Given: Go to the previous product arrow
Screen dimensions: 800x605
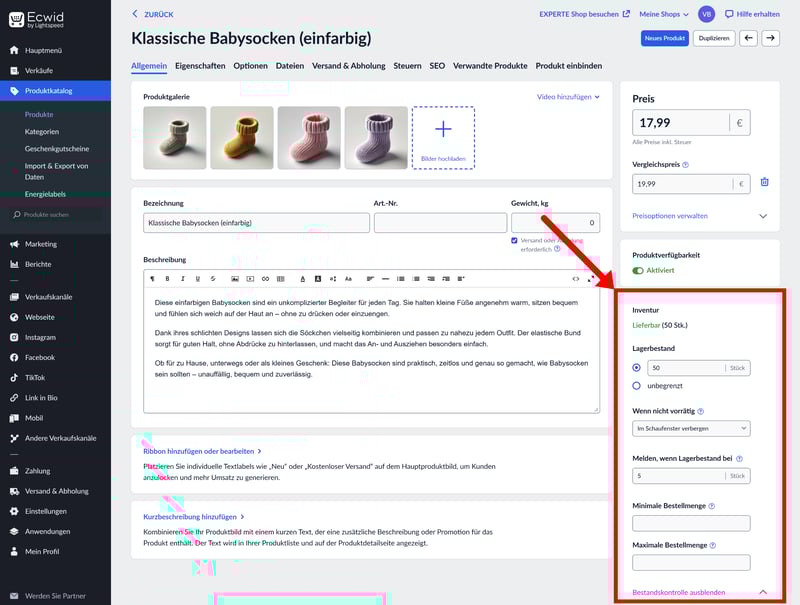Looking at the screenshot, I should (748, 38).
